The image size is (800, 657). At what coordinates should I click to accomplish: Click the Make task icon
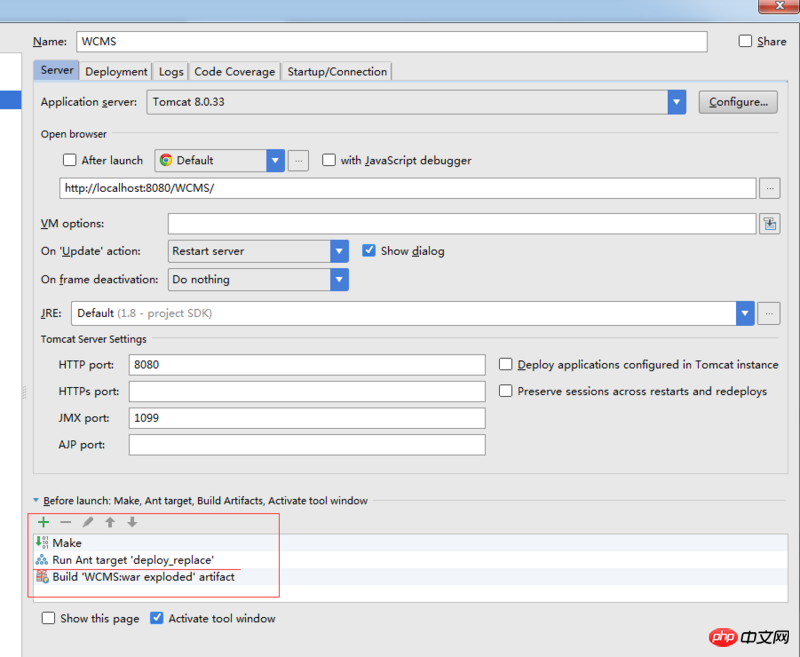[x=42, y=542]
